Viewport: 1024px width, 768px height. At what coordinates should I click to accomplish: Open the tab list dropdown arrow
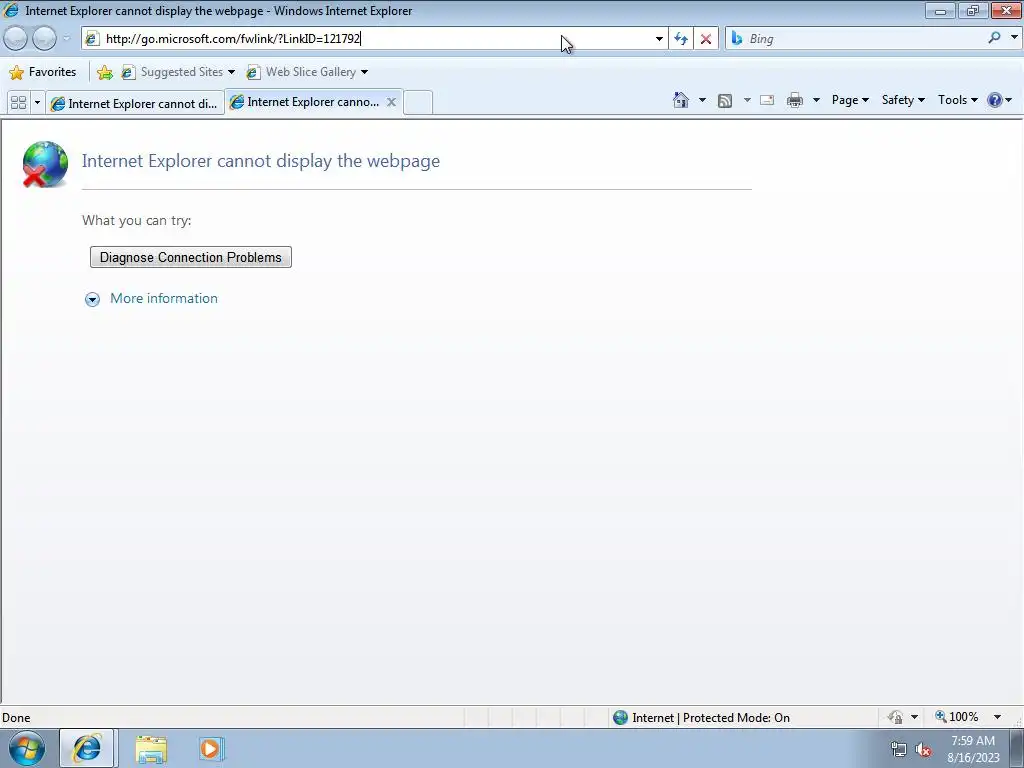(37, 103)
